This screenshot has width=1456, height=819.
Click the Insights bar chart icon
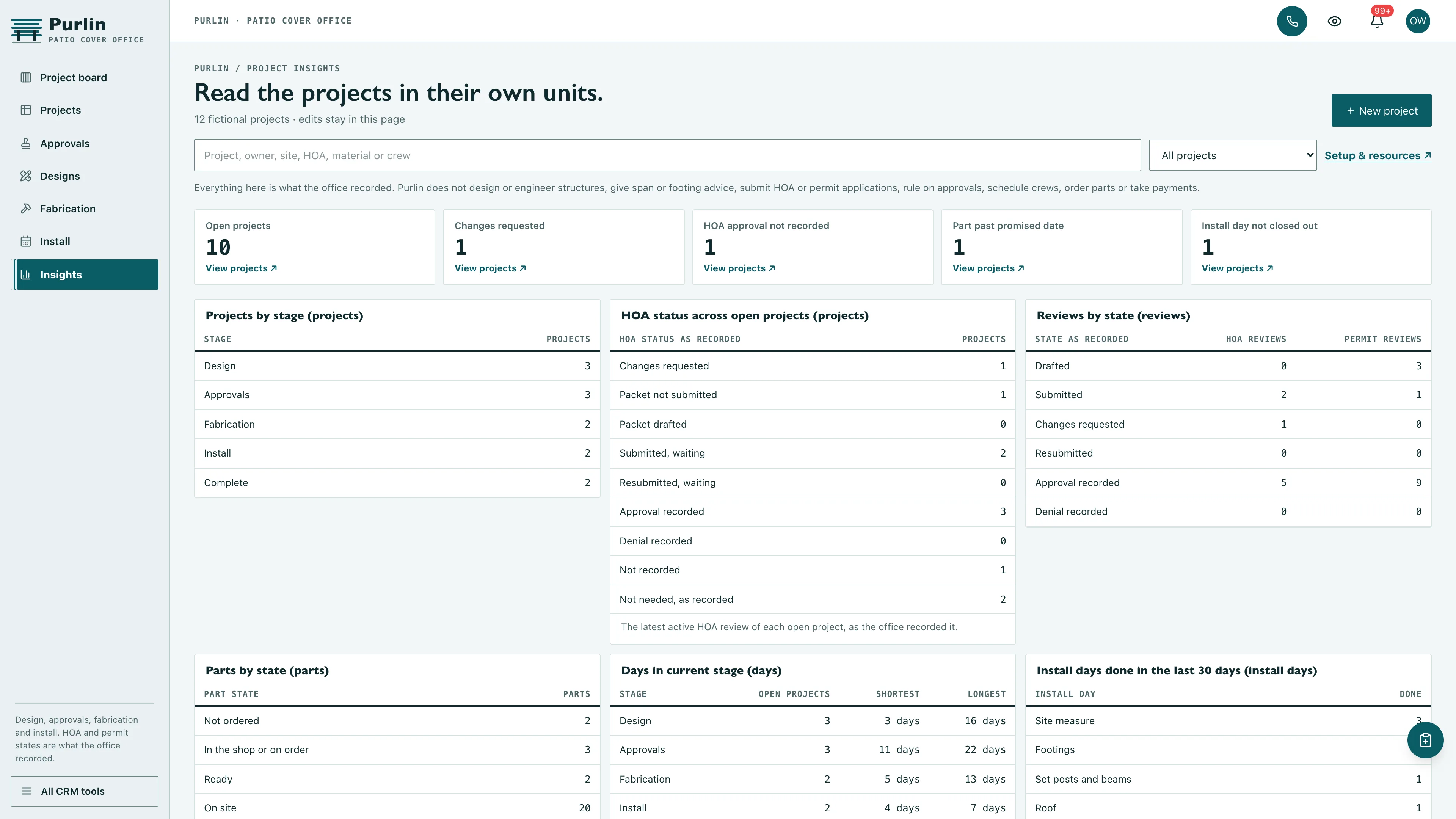26,275
